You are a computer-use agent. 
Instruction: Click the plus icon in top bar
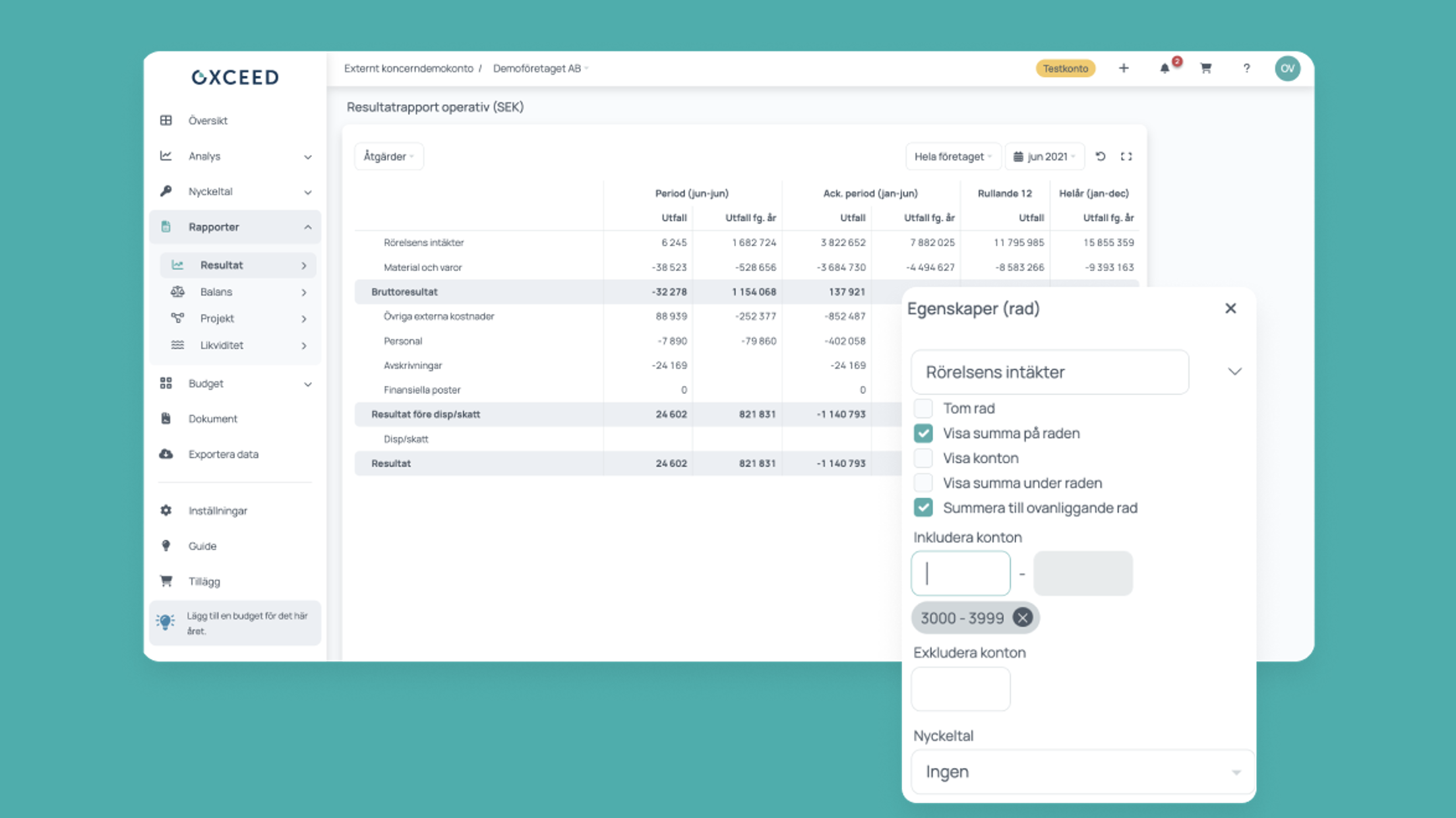tap(1124, 68)
